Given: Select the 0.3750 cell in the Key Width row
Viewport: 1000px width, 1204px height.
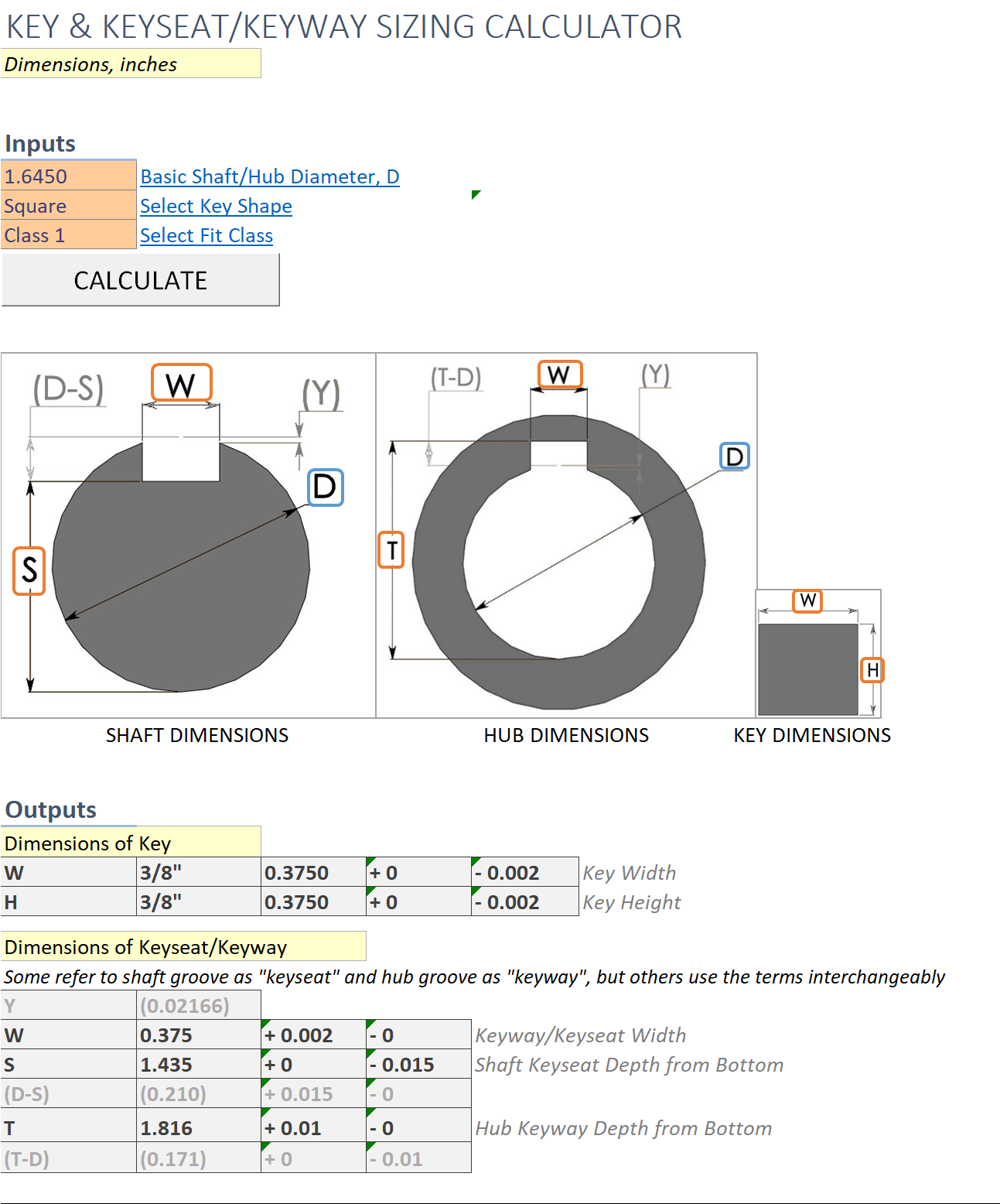Looking at the screenshot, I should [313, 872].
